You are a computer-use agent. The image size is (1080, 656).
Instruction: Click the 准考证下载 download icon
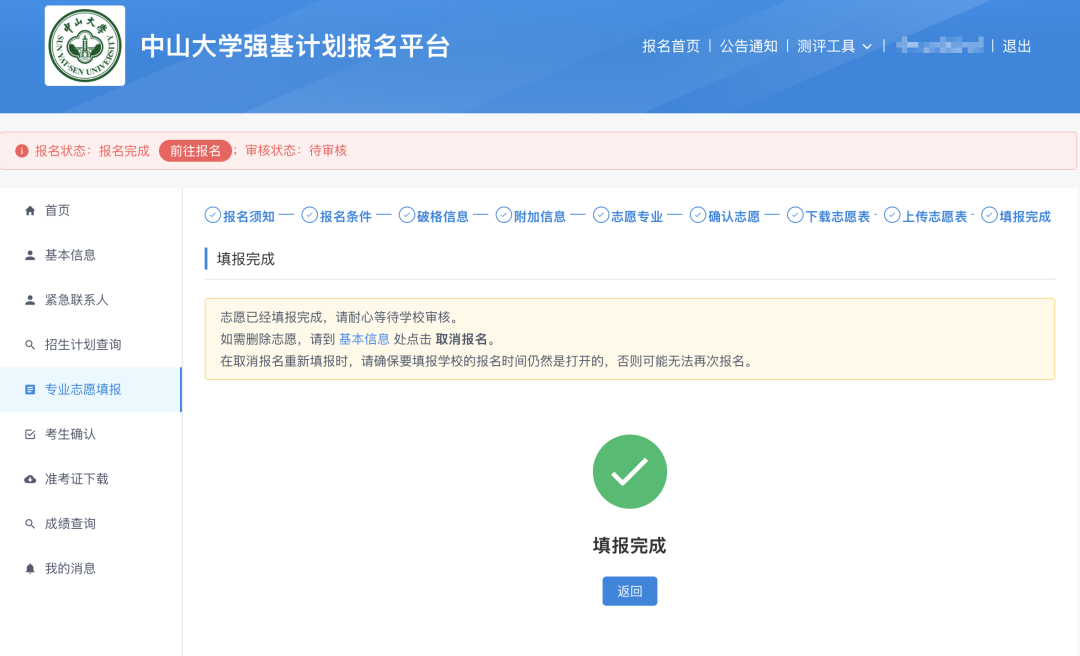click(31, 478)
